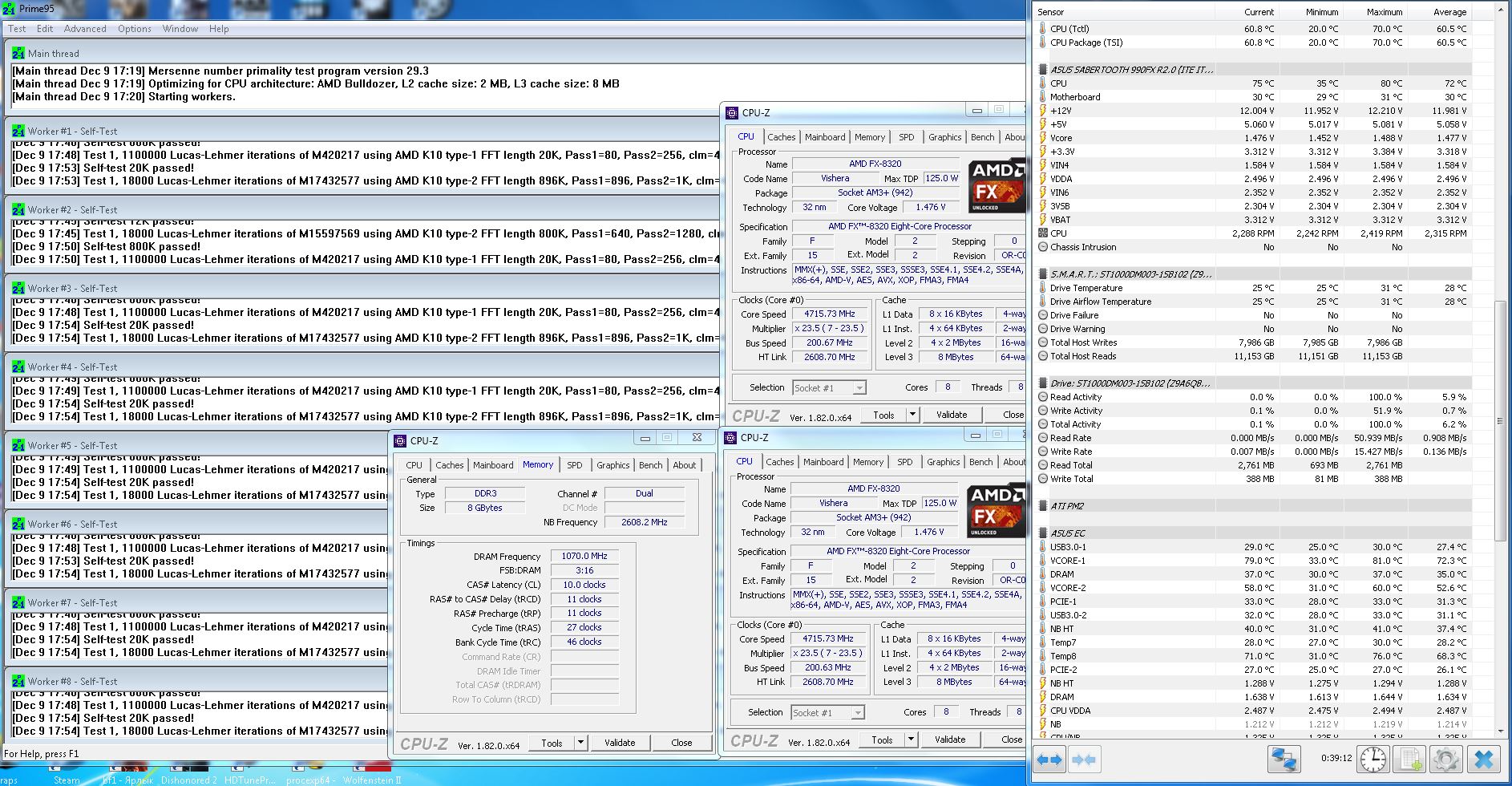The image size is (1512, 786).
Task: Click the title icon of the CPU-Z Memory window
Action: click(400, 440)
